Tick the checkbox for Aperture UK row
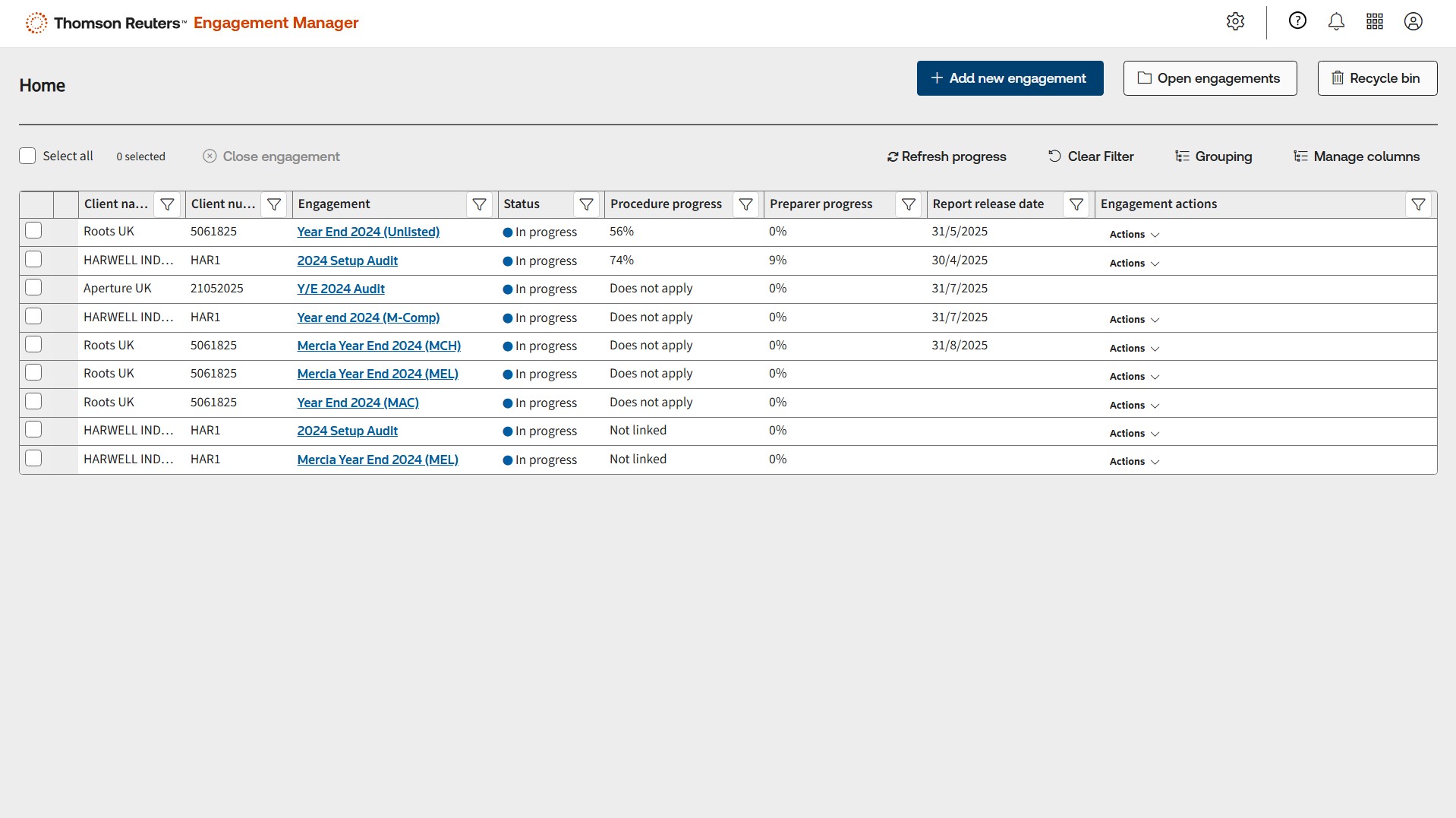The height and width of the screenshot is (818, 1456). (x=33, y=288)
